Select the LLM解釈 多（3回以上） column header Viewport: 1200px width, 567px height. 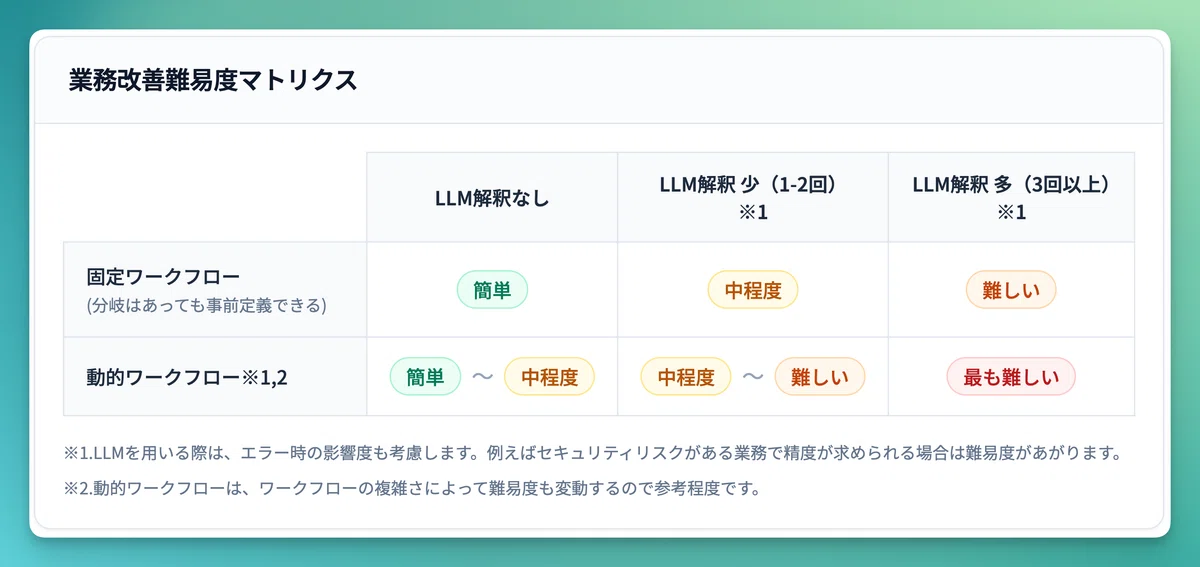tap(1011, 186)
